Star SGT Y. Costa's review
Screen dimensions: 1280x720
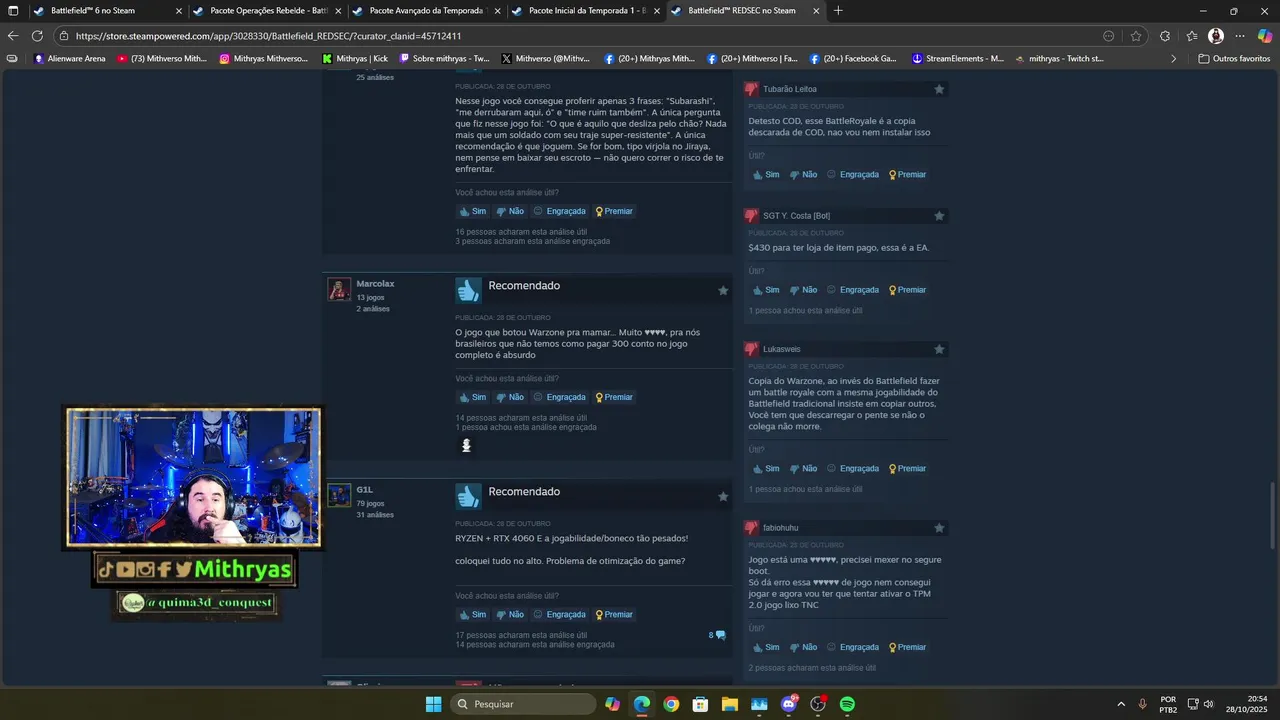[x=939, y=216]
